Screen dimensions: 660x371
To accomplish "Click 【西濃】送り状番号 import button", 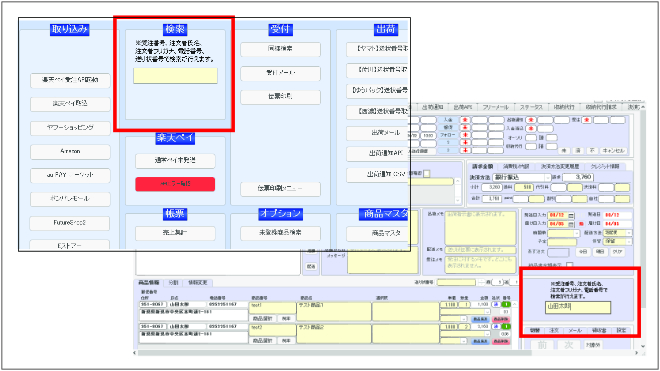I will tap(378, 112).
